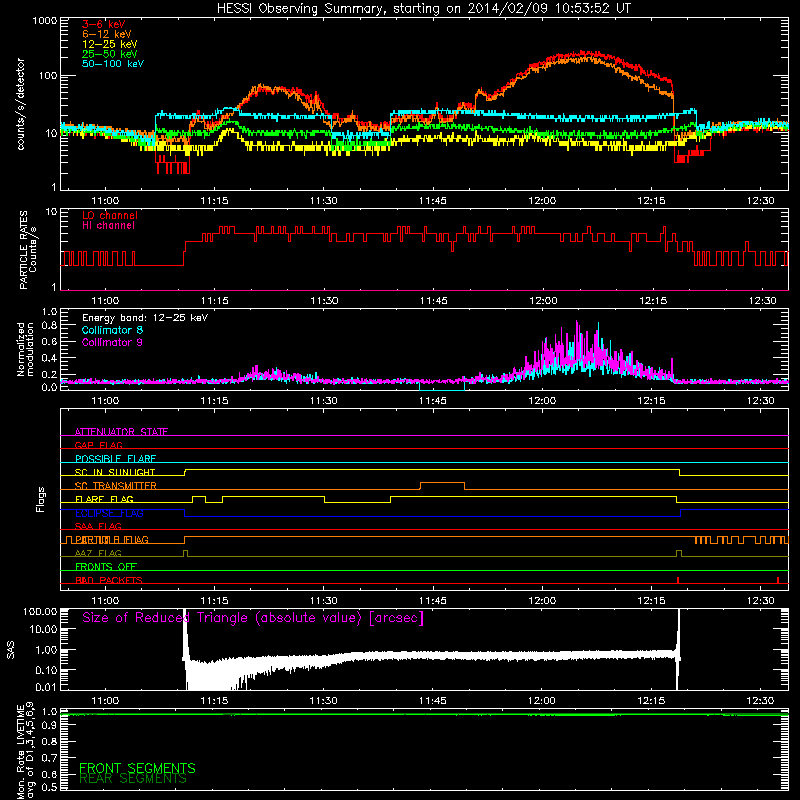Click 11:15 time label under particle rates plot

click(214, 301)
